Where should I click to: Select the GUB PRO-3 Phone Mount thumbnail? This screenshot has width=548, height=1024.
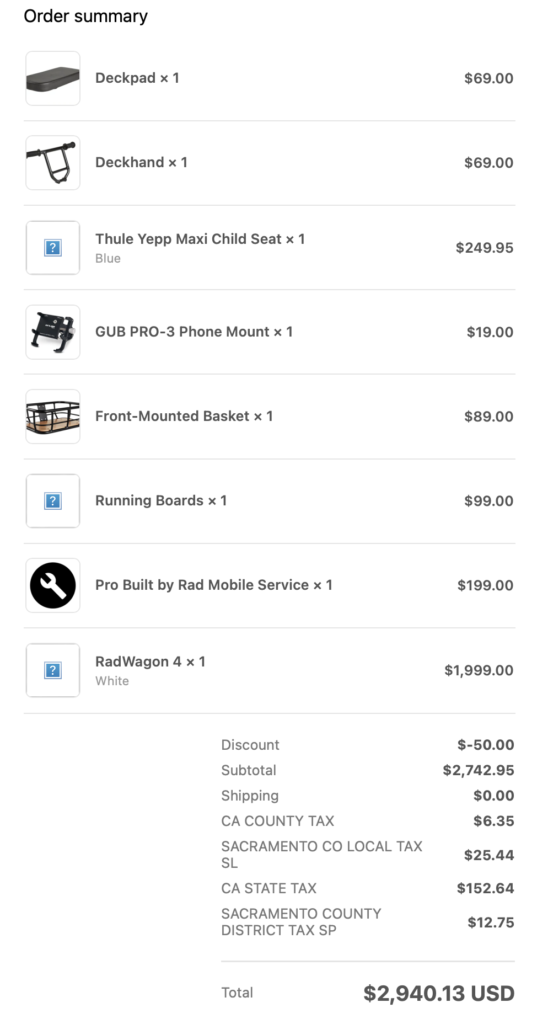(x=53, y=332)
